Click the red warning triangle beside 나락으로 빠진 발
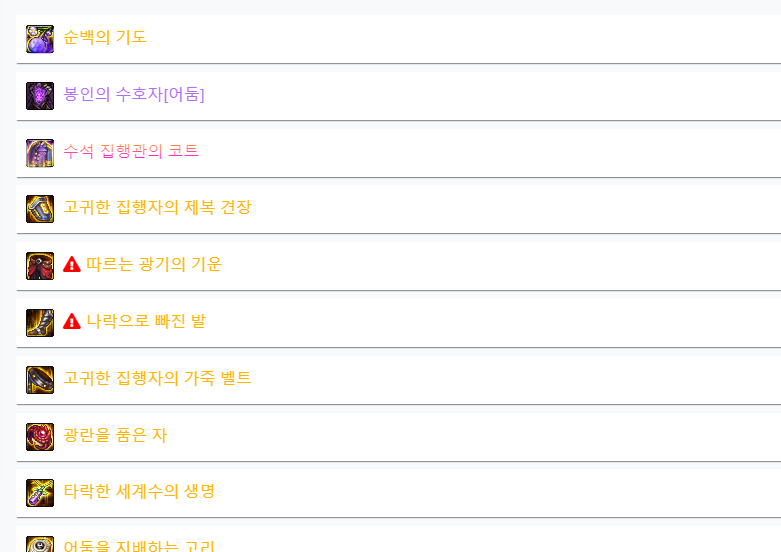 (72, 321)
